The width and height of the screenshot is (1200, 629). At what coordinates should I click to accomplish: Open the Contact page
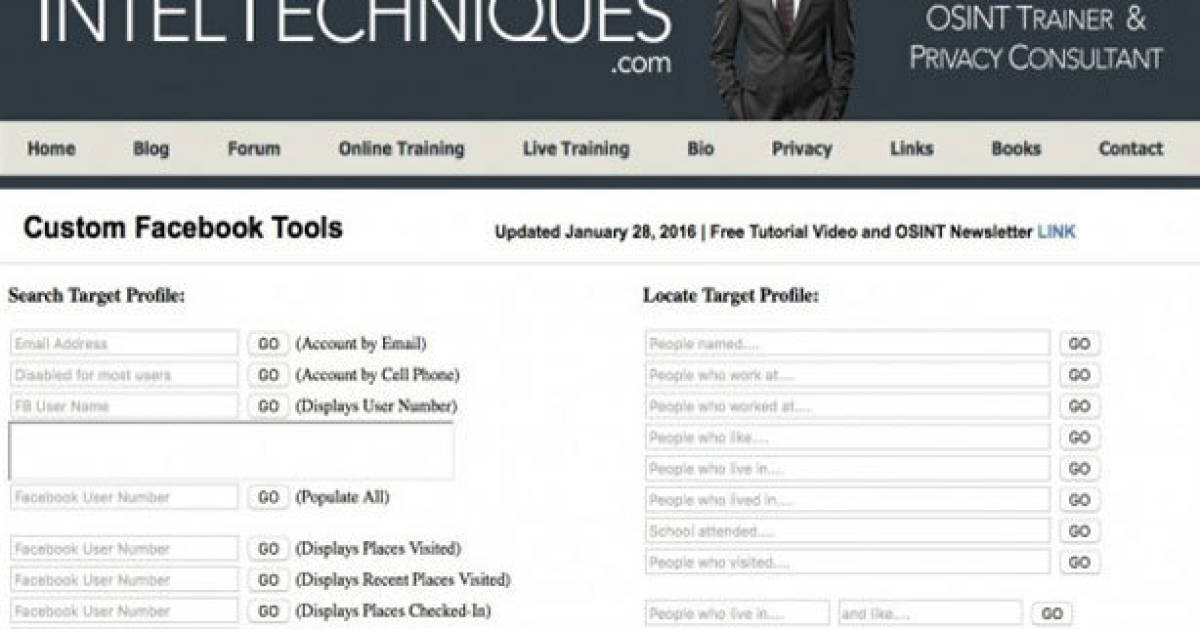(1130, 149)
